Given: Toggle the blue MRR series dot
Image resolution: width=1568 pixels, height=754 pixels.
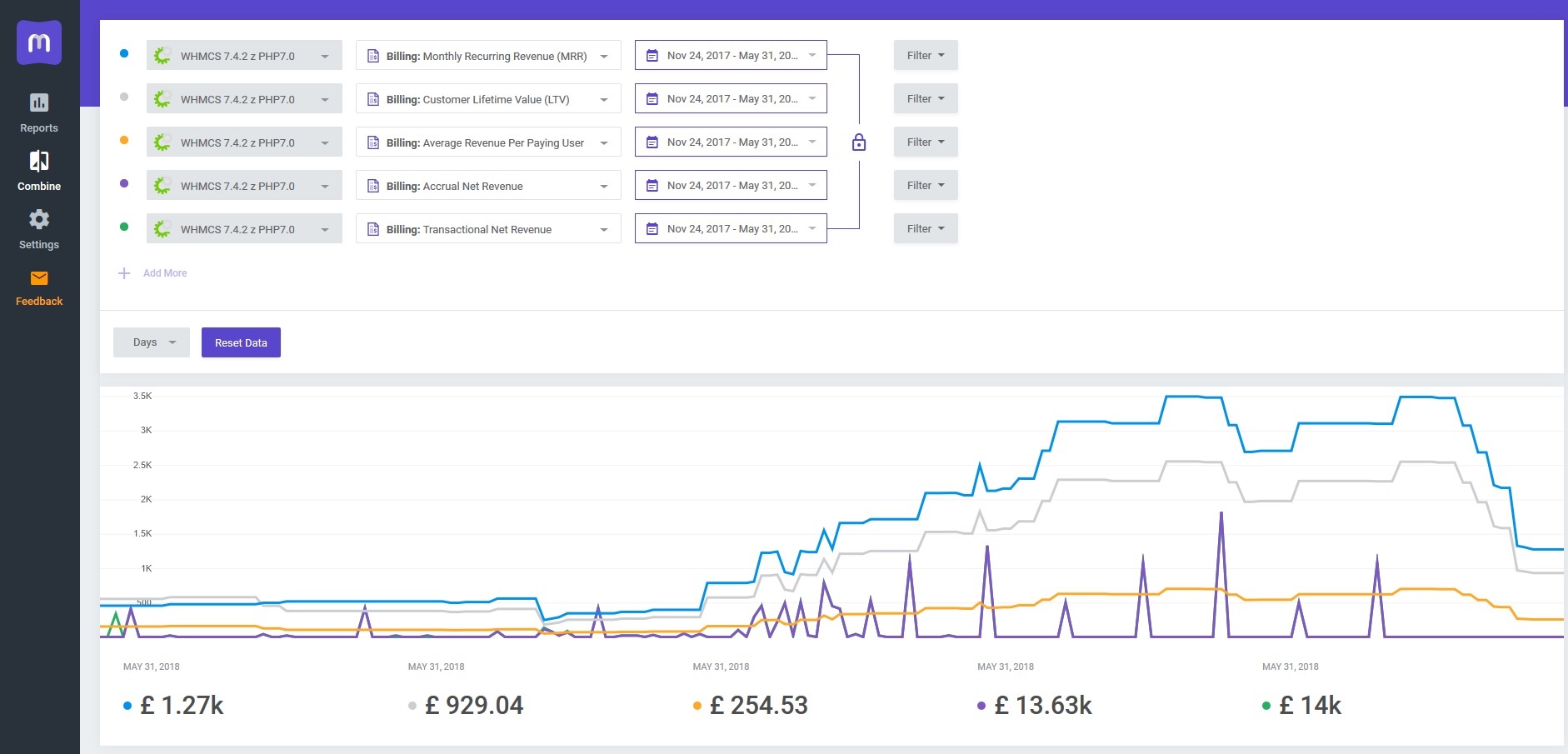Looking at the screenshot, I should point(124,53).
